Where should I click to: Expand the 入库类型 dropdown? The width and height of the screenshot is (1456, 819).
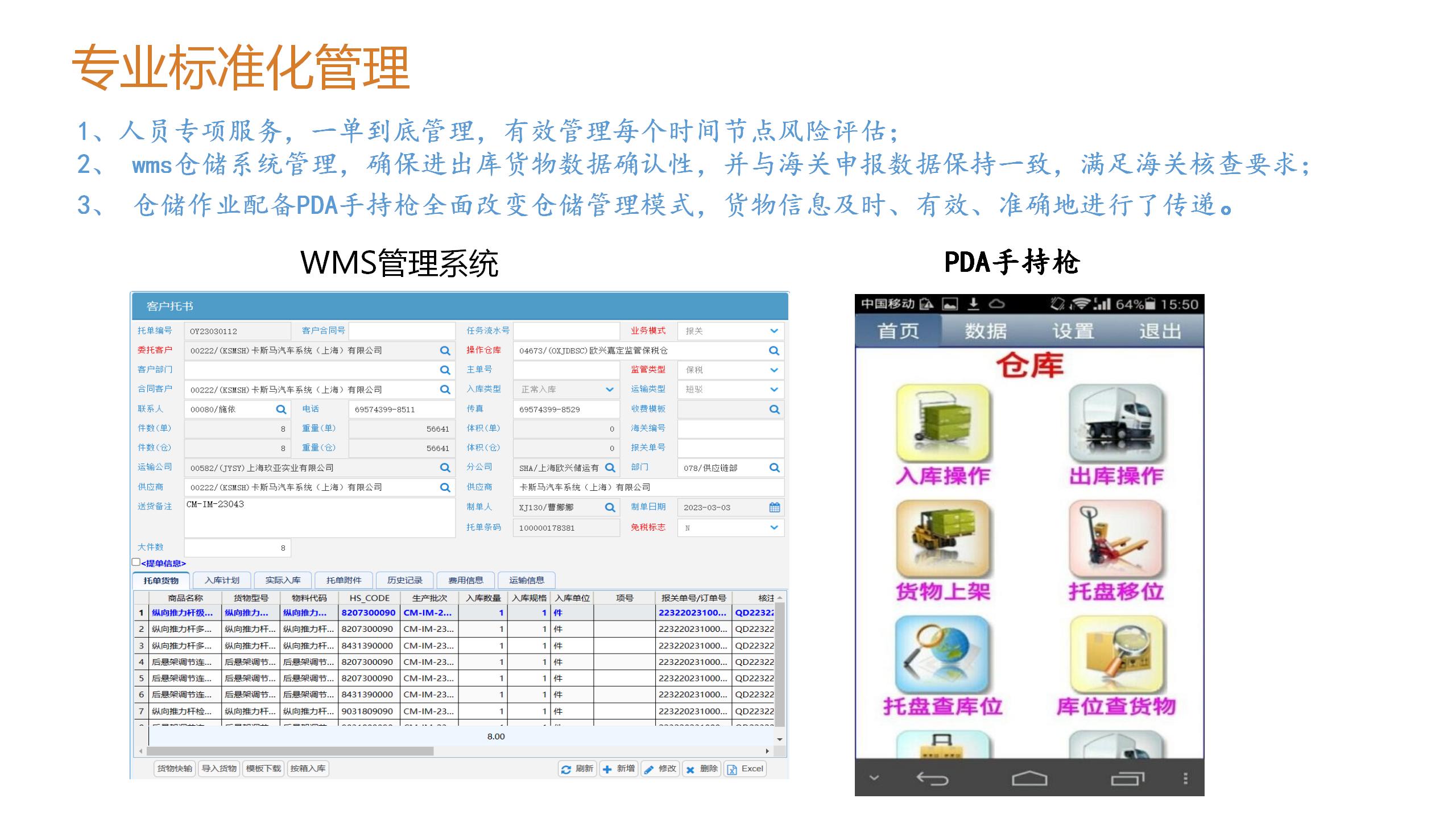pyautogui.click(x=610, y=390)
